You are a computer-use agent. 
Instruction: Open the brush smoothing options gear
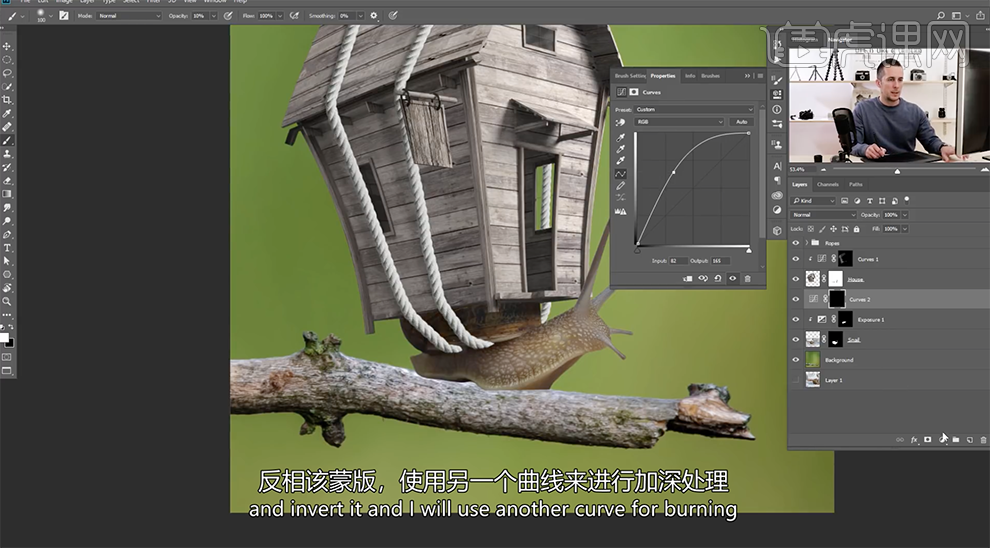373,15
